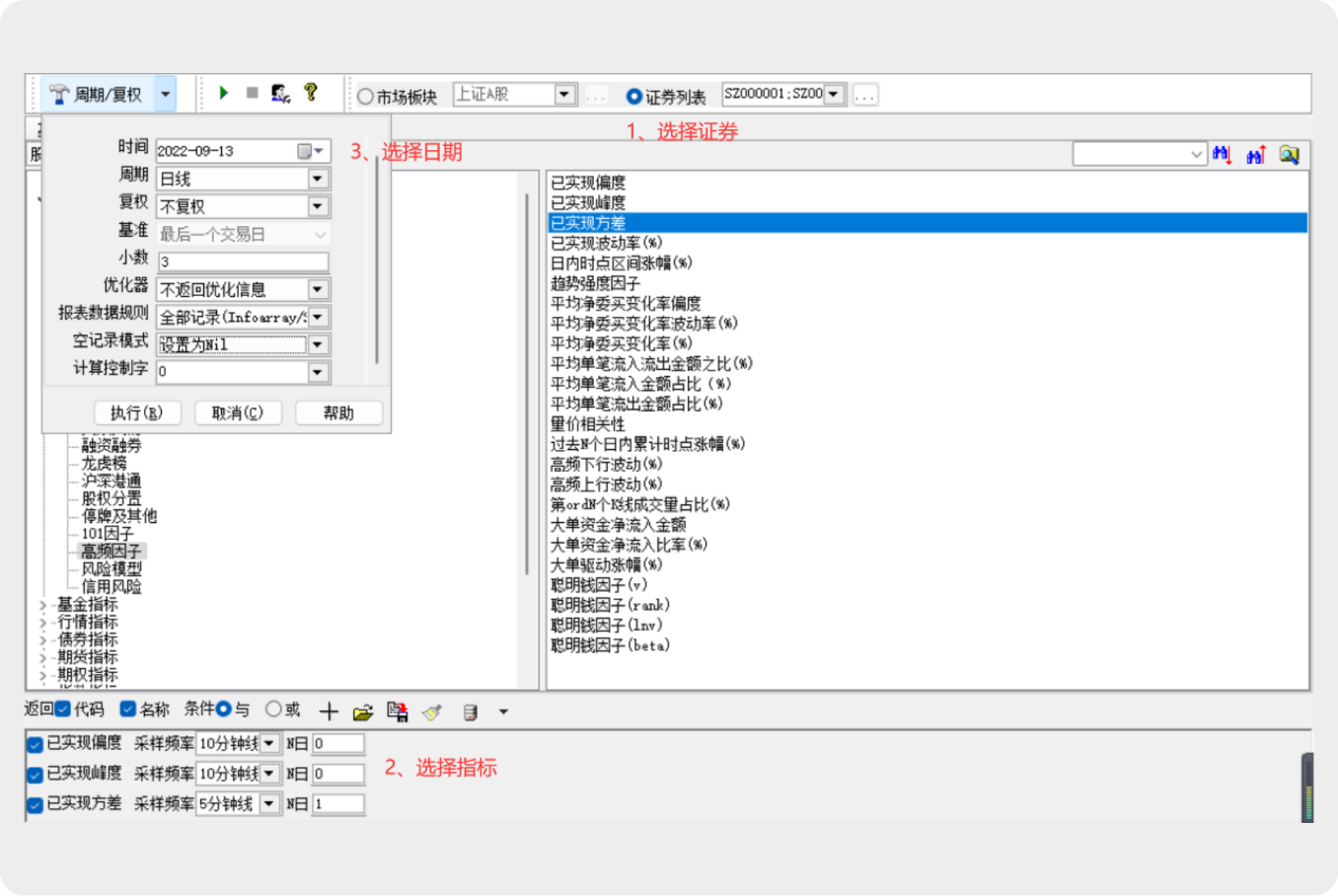Image resolution: width=1338 pixels, height=896 pixels.
Task: Click the find previous binoculars icon
Action: (1256, 155)
